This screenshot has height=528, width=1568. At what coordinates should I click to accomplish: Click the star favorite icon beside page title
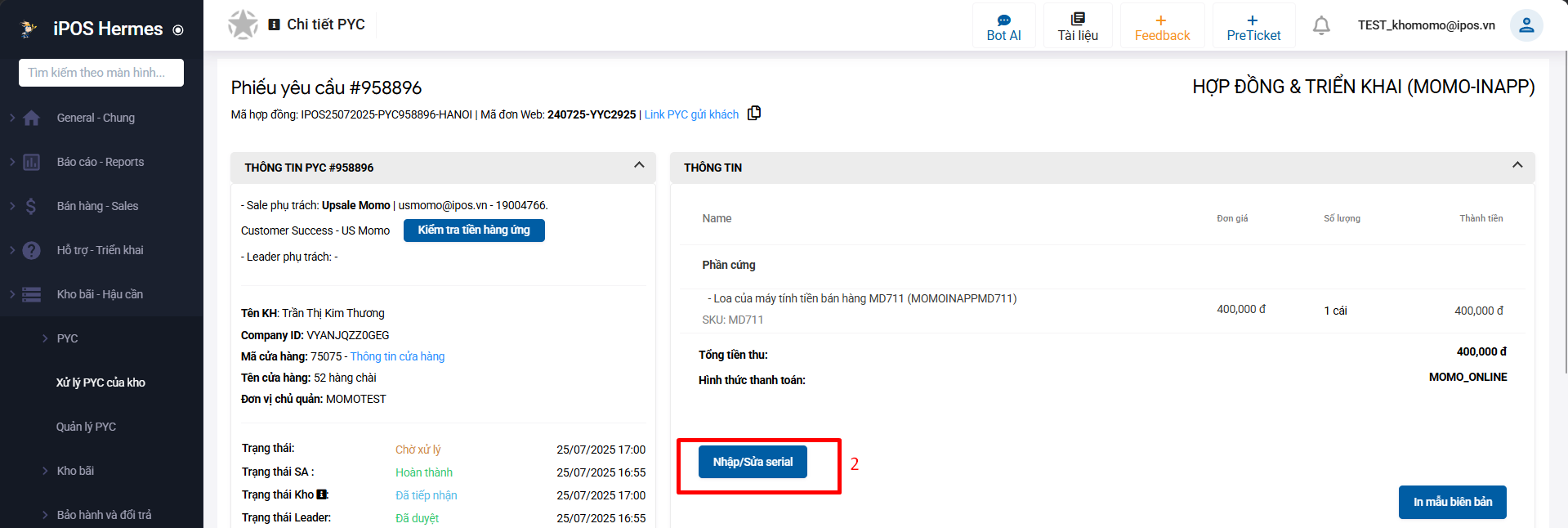pyautogui.click(x=243, y=25)
